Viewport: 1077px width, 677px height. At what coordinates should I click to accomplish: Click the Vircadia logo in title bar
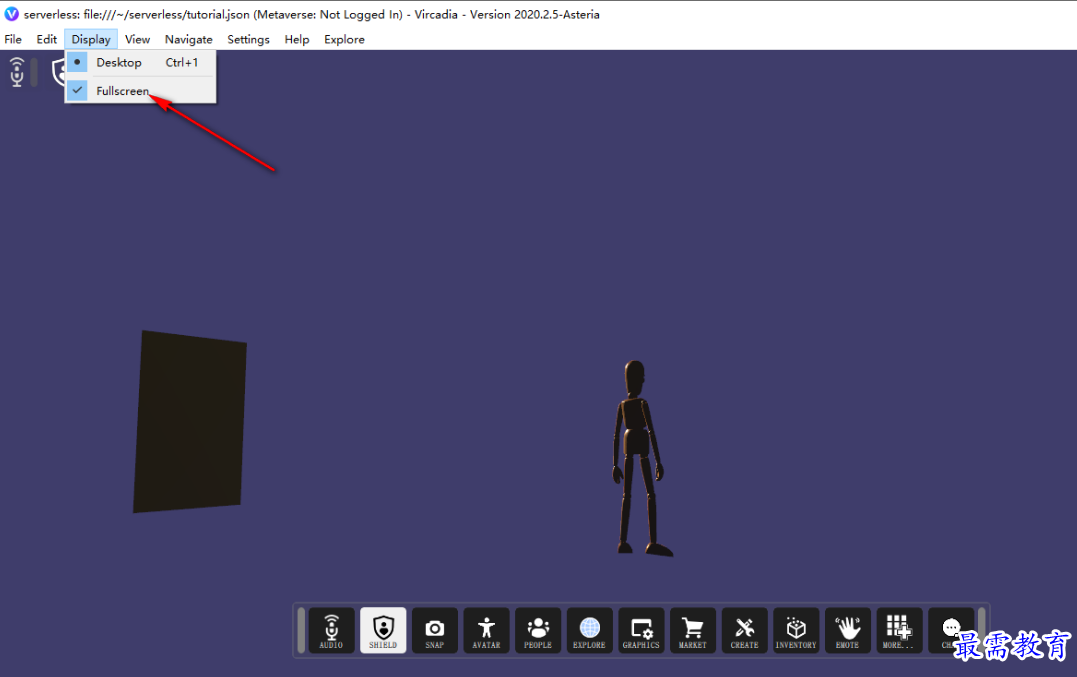[x=12, y=14]
